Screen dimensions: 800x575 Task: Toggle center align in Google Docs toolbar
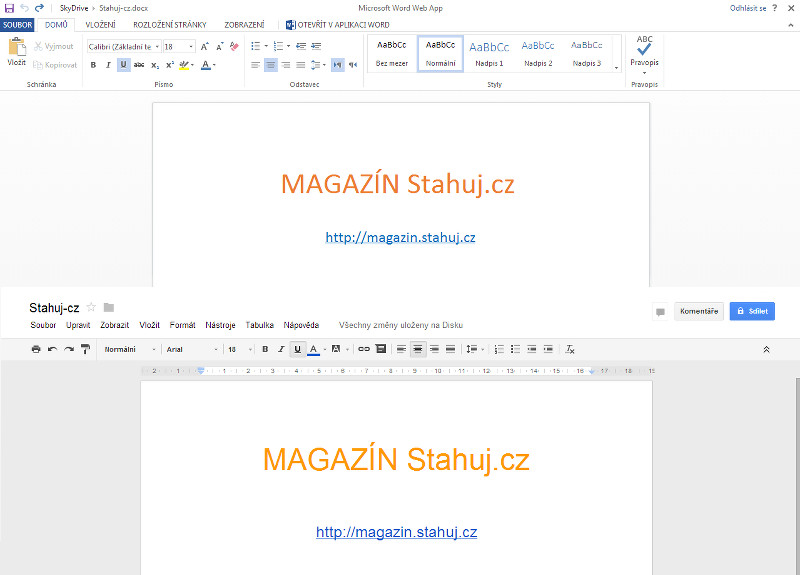[x=418, y=349]
